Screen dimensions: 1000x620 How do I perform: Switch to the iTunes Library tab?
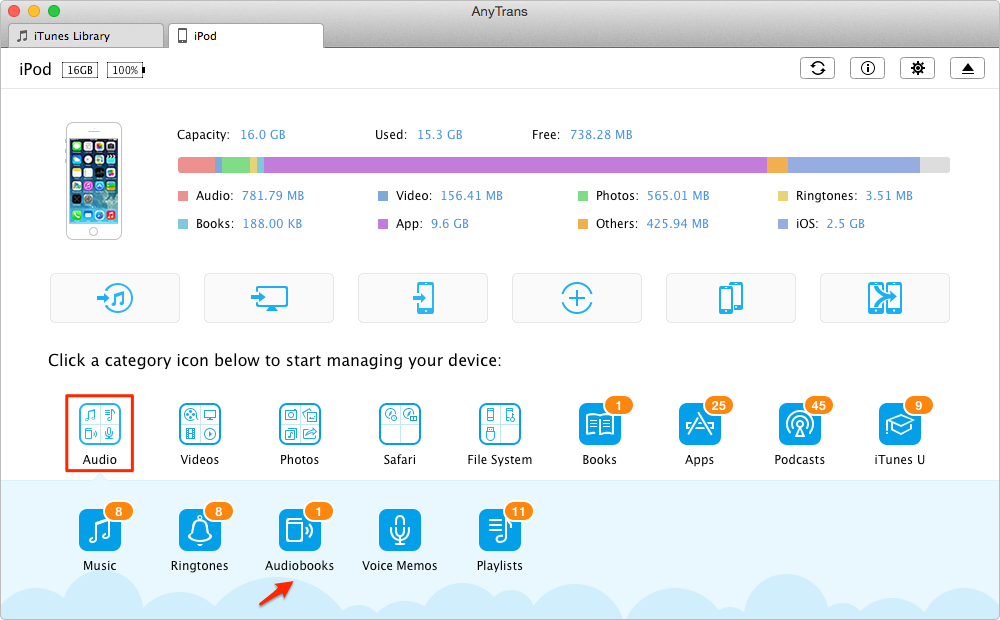[x=86, y=36]
